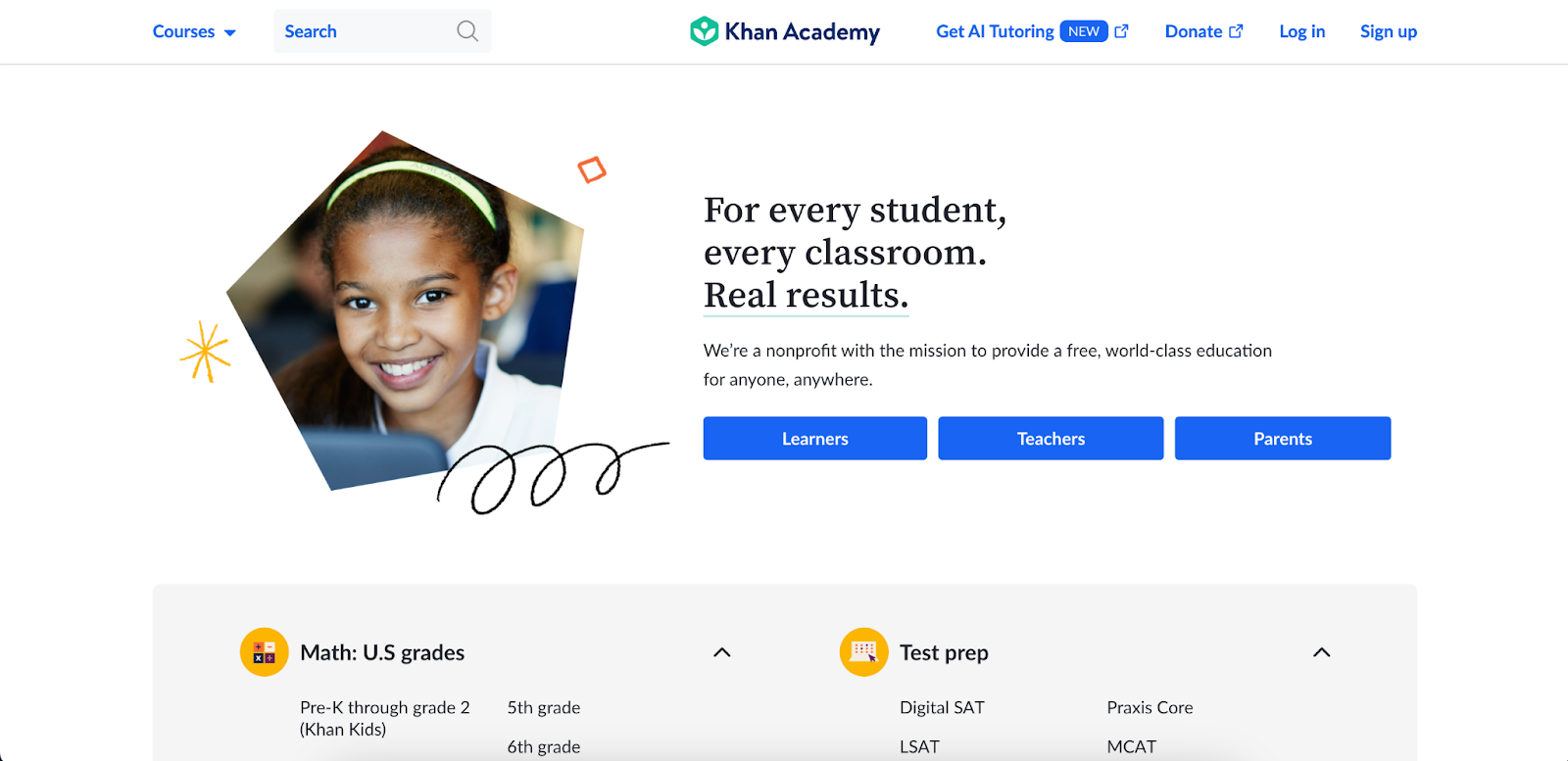The width and height of the screenshot is (1568, 761).
Task: Open the 5th grade math link
Action: (544, 707)
